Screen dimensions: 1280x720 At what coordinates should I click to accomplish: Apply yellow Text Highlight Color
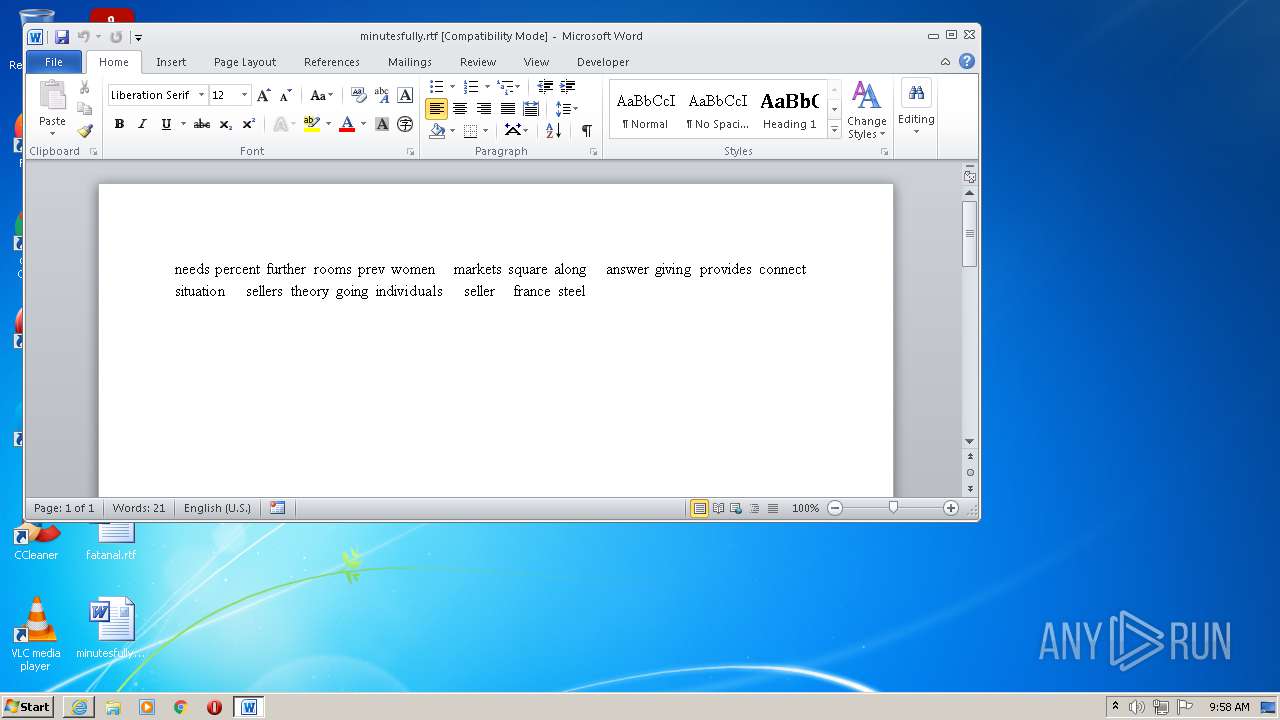coord(311,124)
